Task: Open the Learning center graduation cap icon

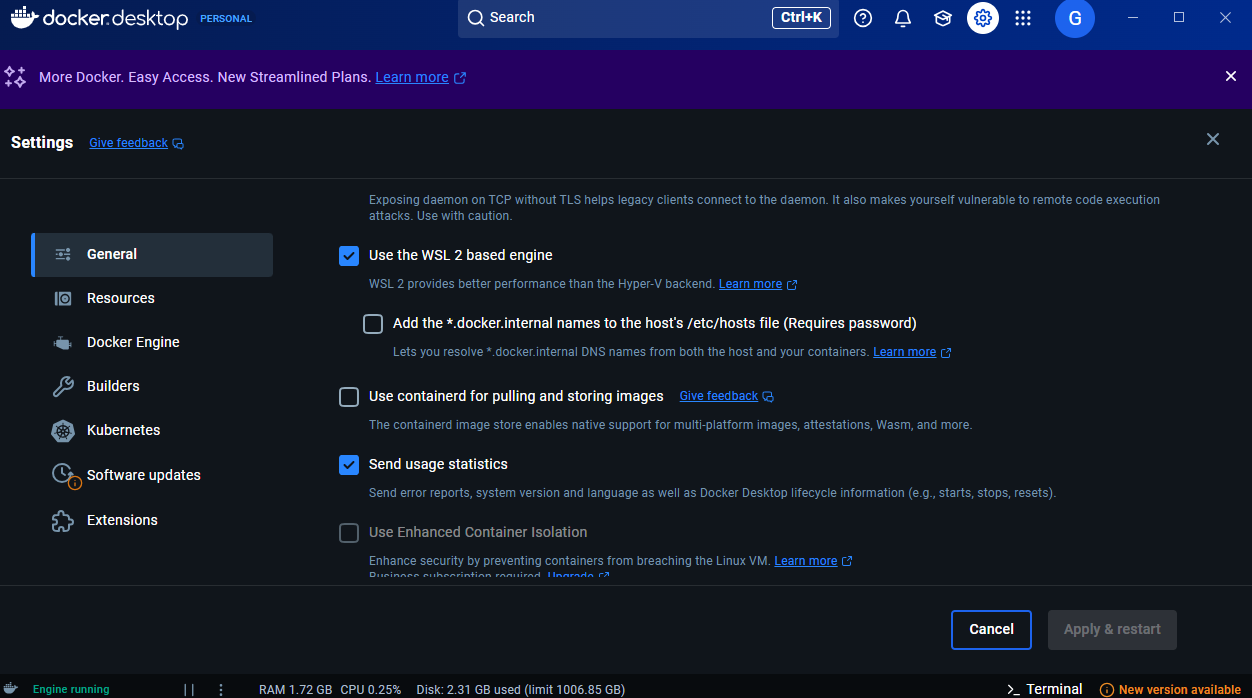Action: tap(943, 18)
